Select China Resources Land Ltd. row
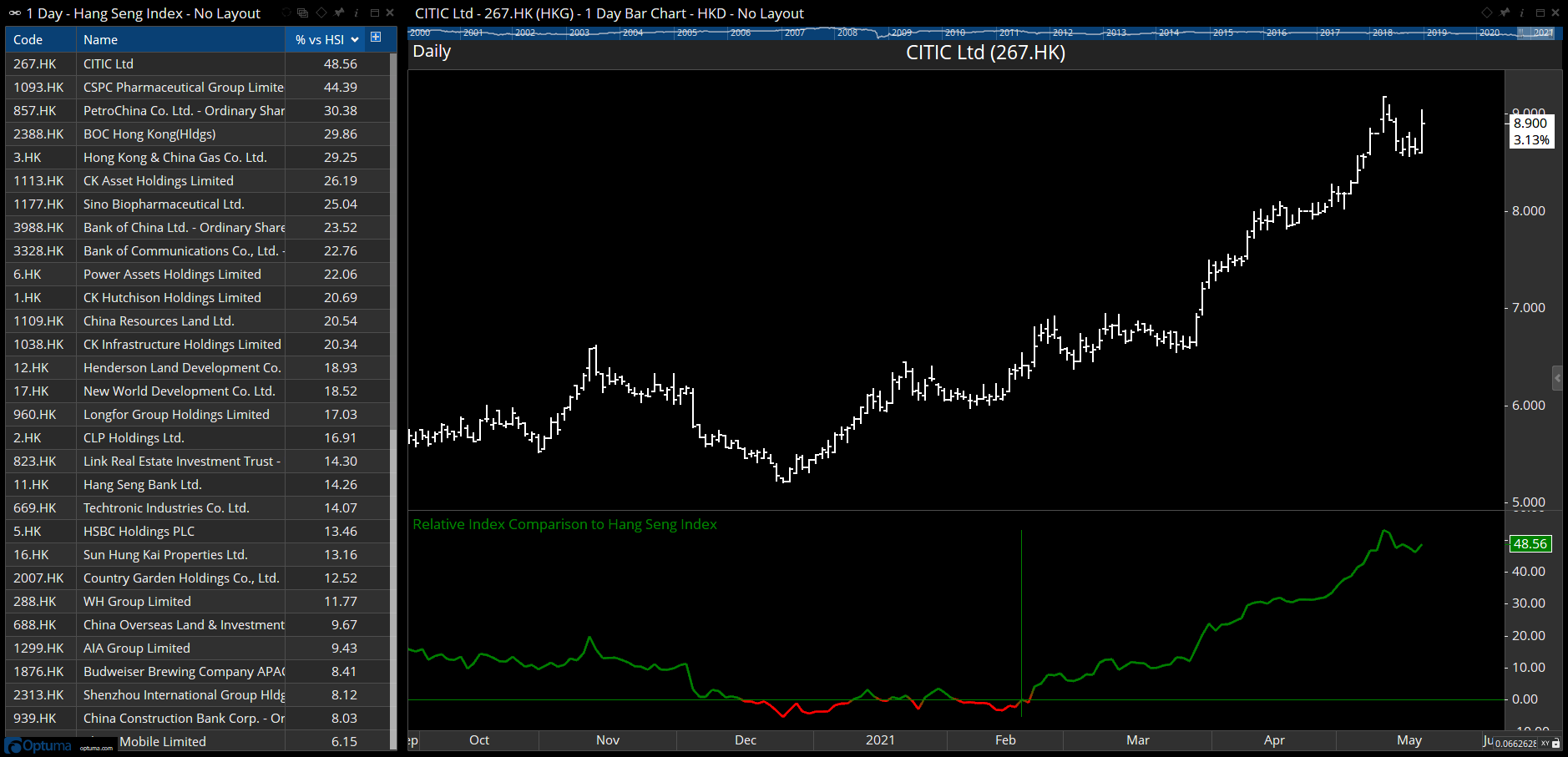The image size is (1568, 757). 198,320
